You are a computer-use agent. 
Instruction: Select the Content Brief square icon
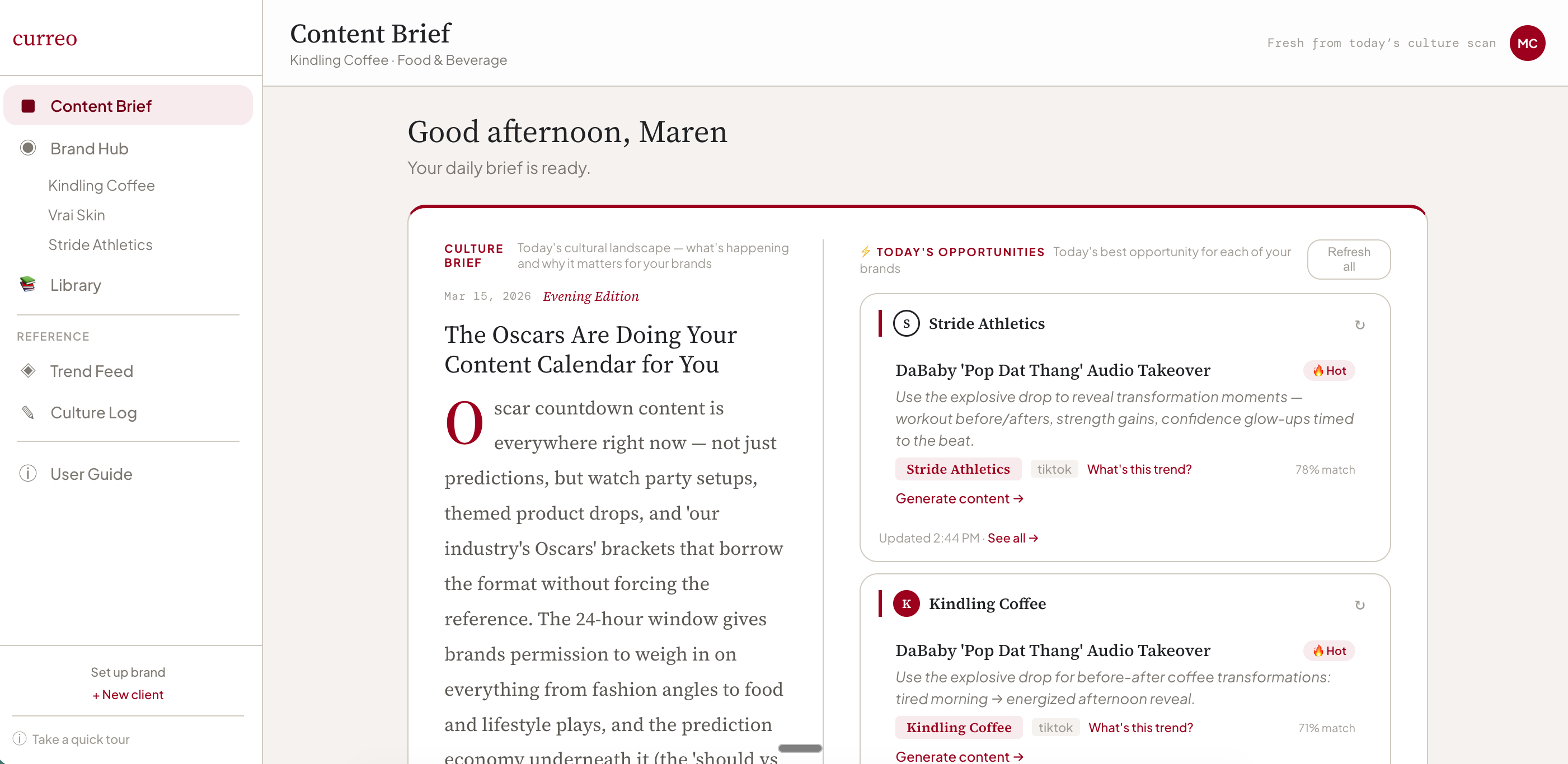click(x=28, y=105)
